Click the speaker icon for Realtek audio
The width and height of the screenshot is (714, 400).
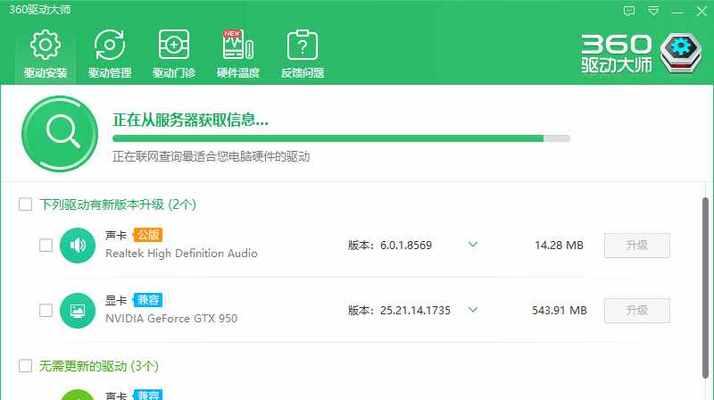77,246
